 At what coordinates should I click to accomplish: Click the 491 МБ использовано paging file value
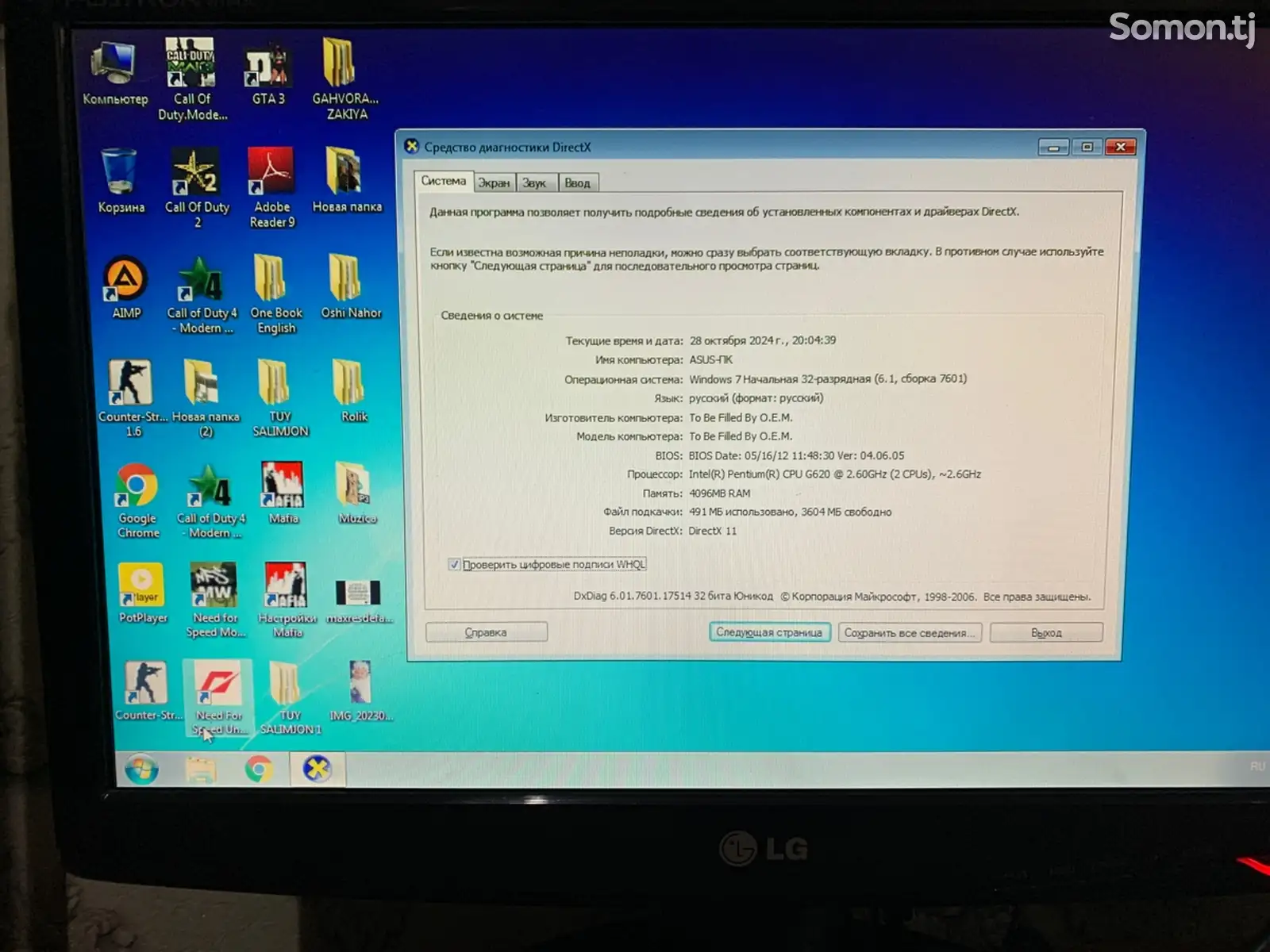(x=790, y=512)
